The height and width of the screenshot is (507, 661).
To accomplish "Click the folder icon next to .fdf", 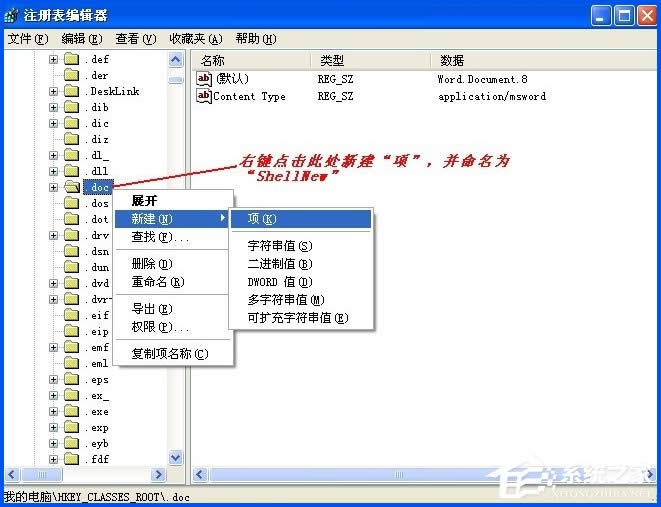I will pyautogui.click(x=71, y=459).
